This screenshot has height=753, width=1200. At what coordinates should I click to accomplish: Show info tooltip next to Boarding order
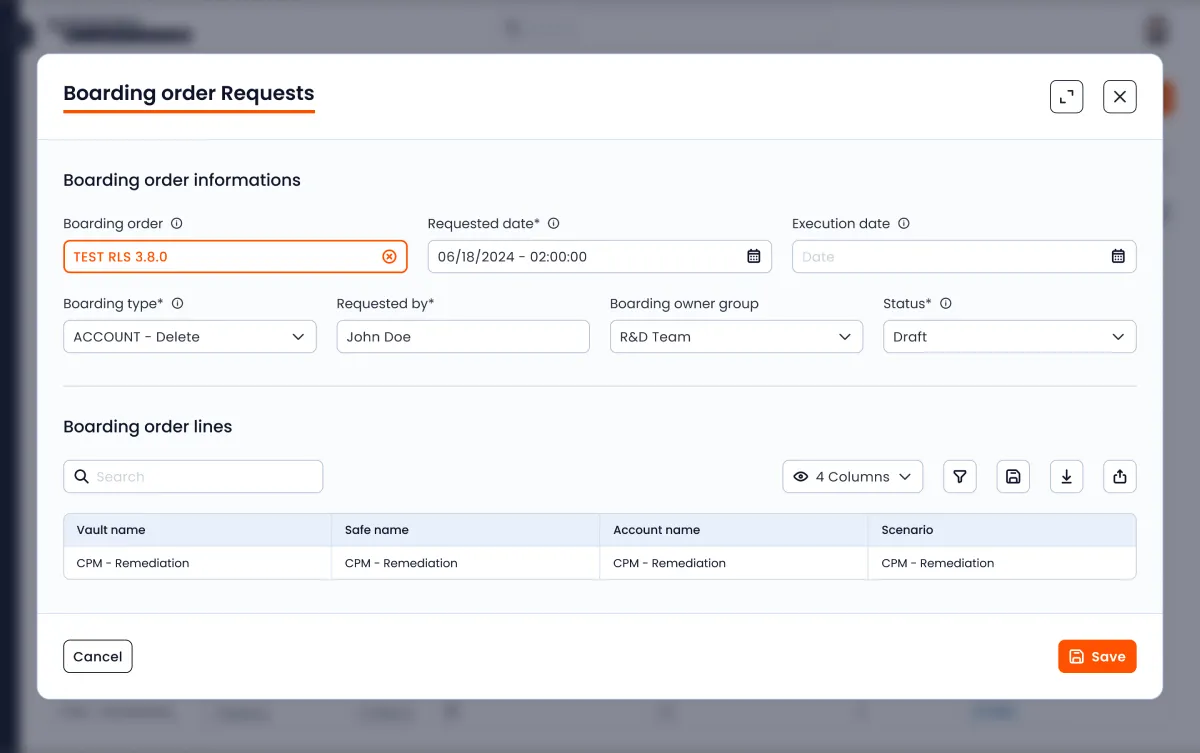177,224
